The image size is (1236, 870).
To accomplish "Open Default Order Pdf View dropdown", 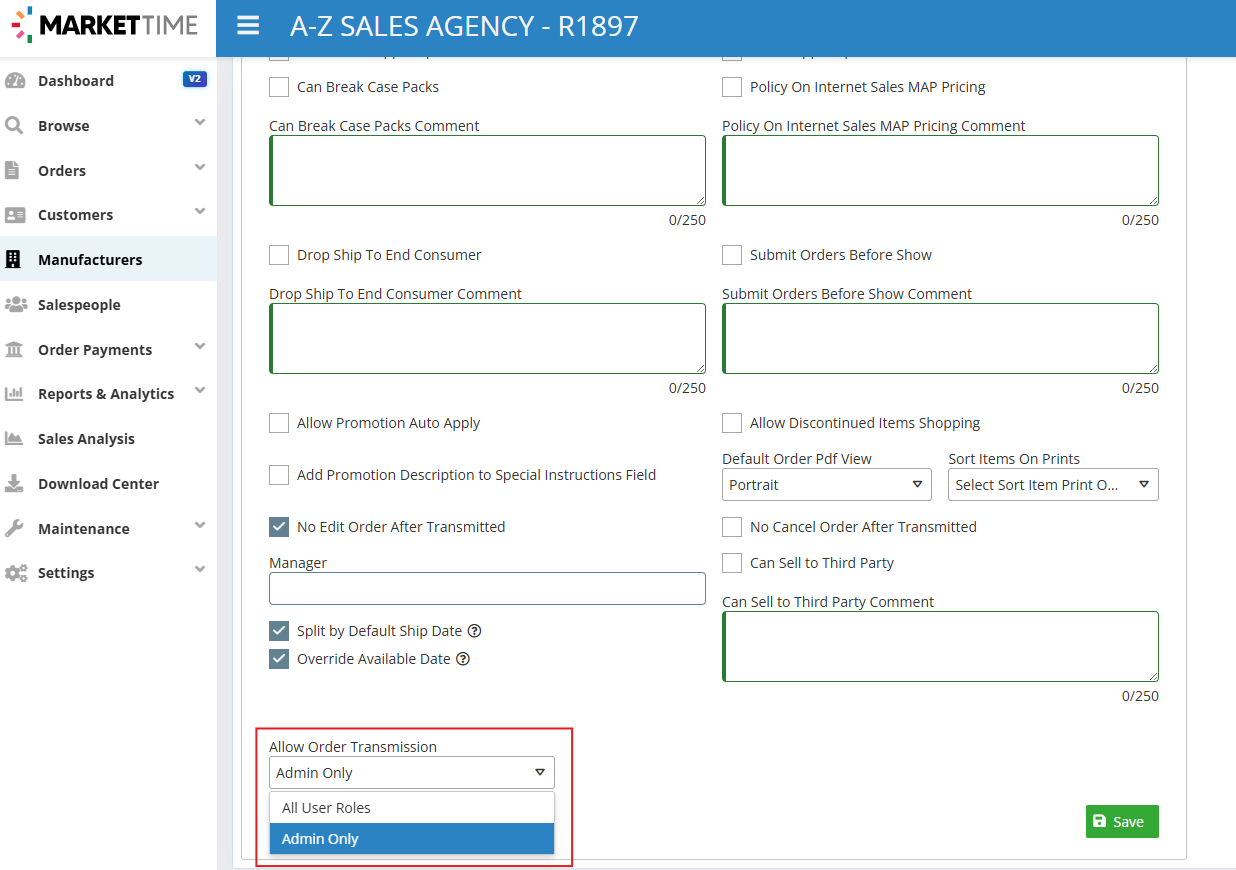I will click(827, 485).
